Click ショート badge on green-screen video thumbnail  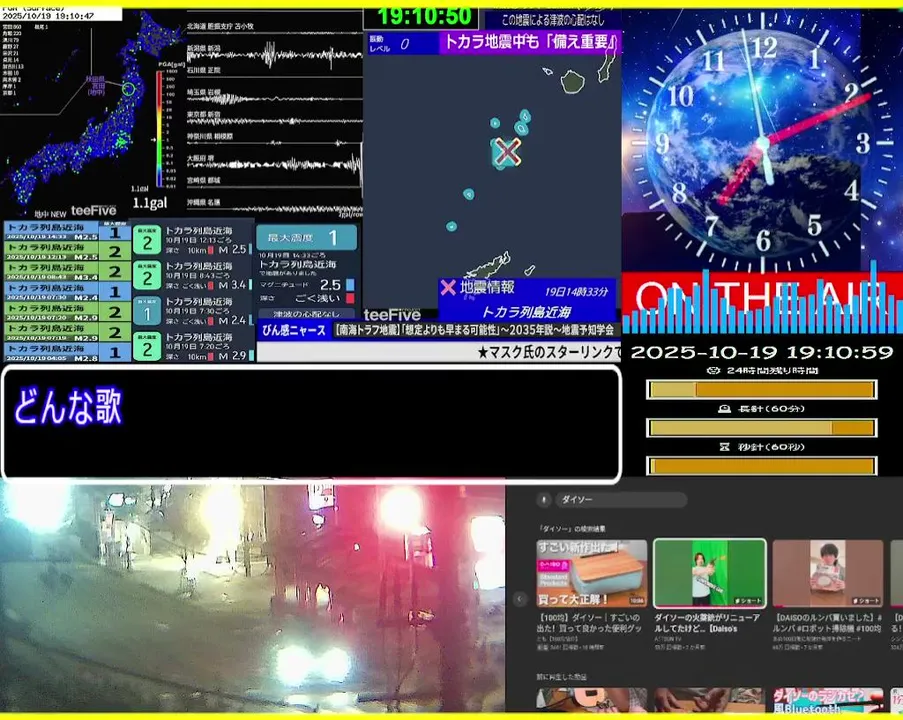[x=748, y=600]
